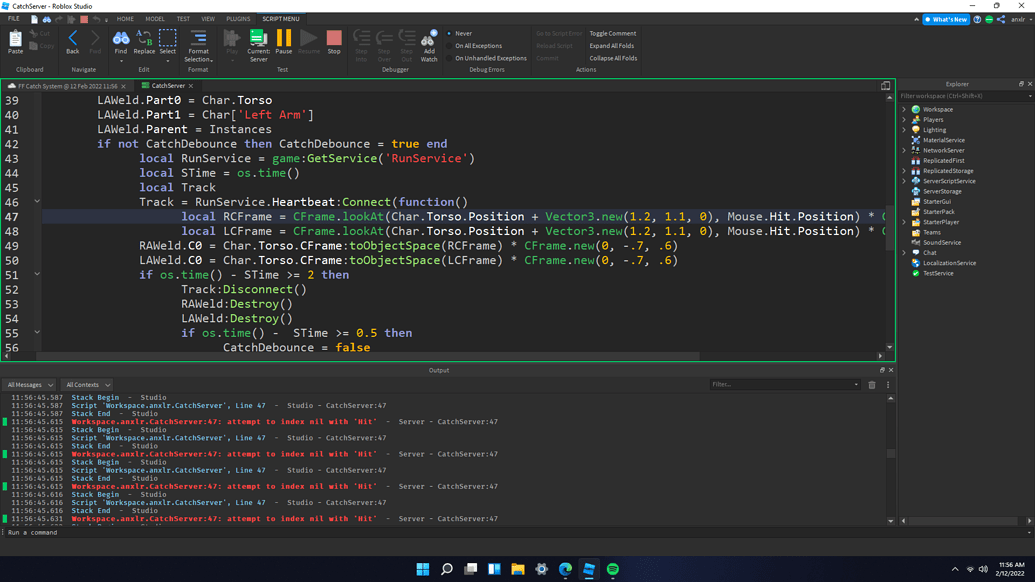Open the FILE menu

pos(13,19)
